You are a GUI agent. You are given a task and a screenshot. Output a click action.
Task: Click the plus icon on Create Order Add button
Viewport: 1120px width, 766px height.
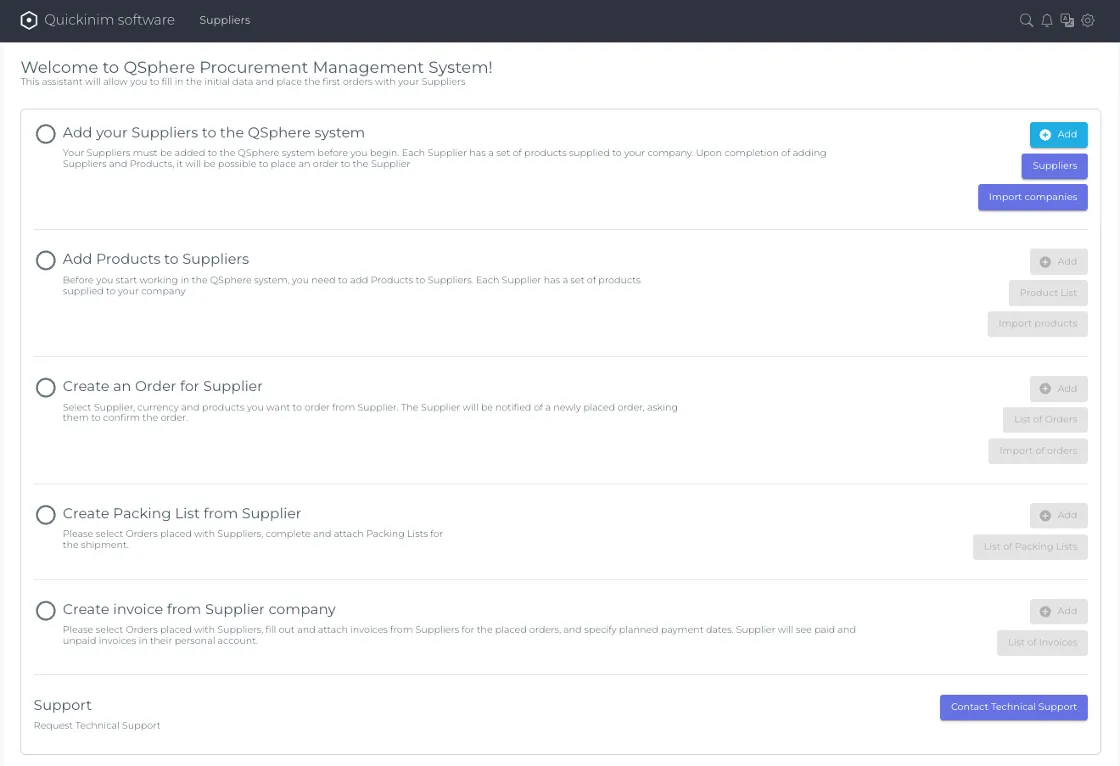point(1044,388)
